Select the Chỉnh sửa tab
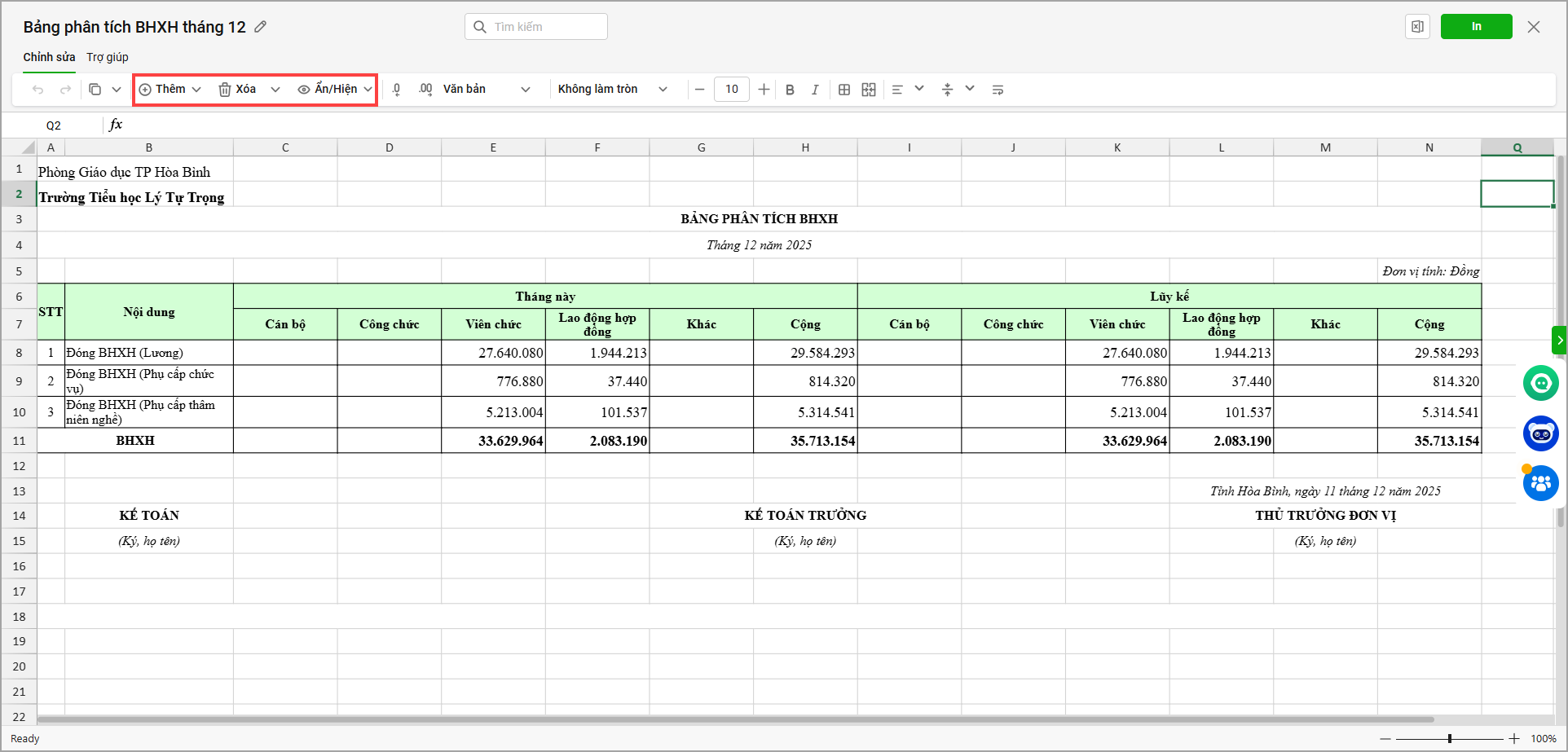This screenshot has width=1568, height=752. [x=49, y=57]
